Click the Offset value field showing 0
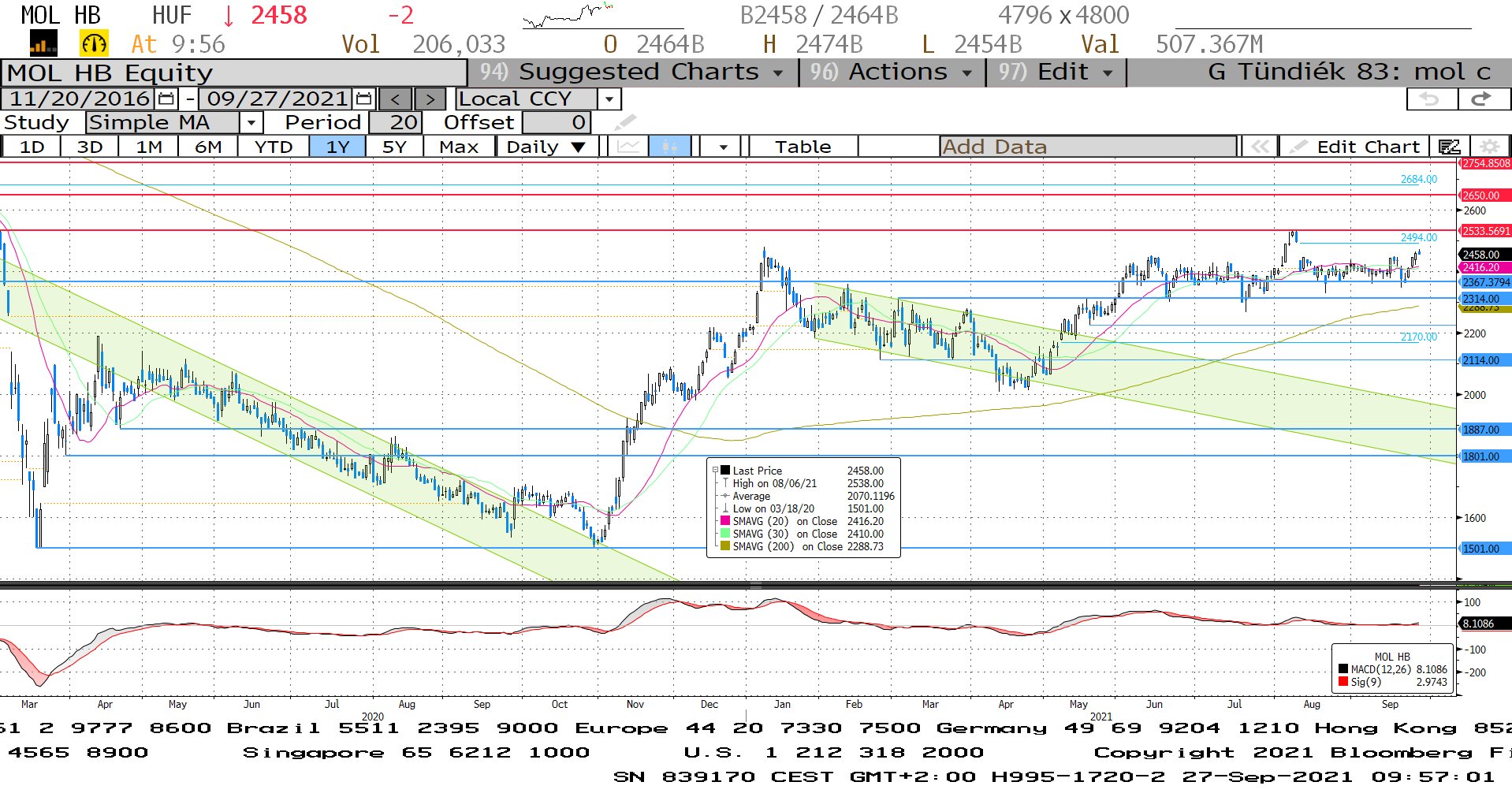1512x808 pixels. click(556, 122)
